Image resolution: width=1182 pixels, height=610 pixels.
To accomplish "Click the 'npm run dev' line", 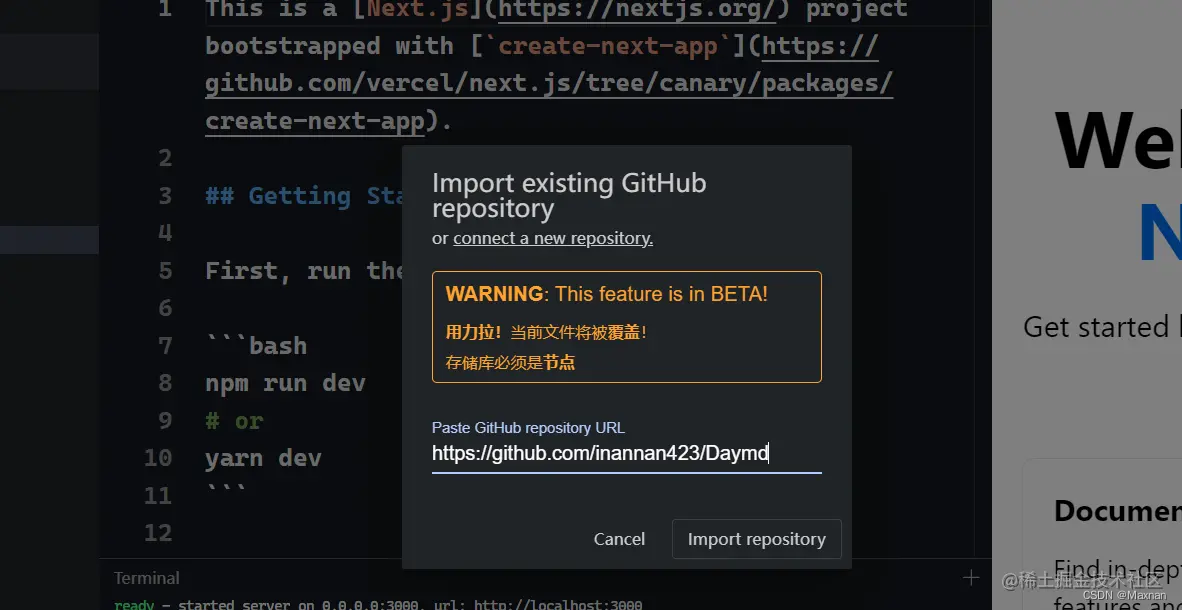I will click(285, 383).
